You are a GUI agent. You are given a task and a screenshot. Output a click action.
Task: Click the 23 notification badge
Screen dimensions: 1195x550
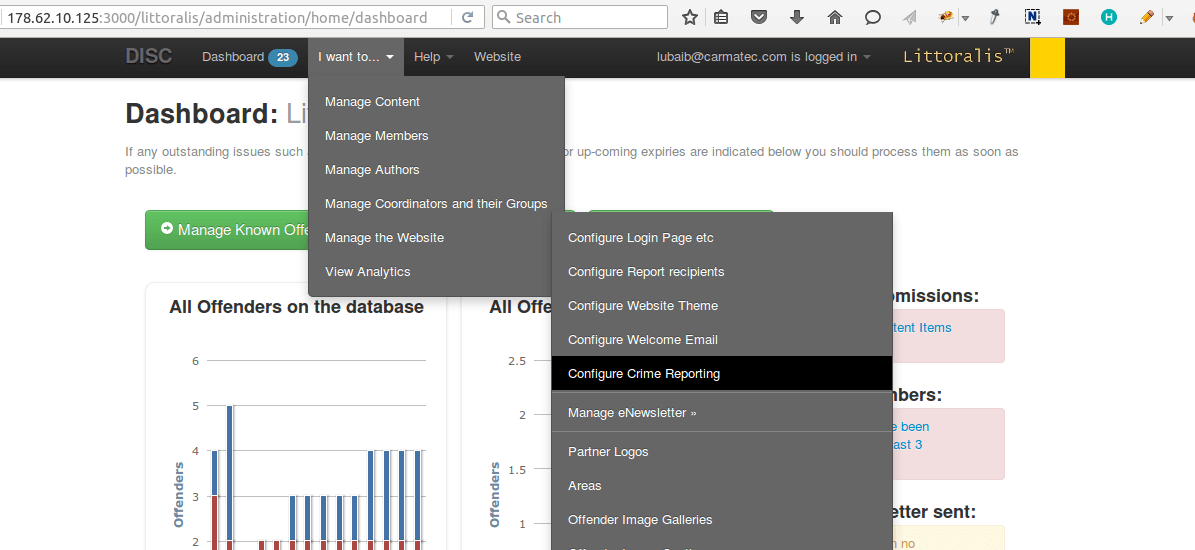[x=283, y=57]
